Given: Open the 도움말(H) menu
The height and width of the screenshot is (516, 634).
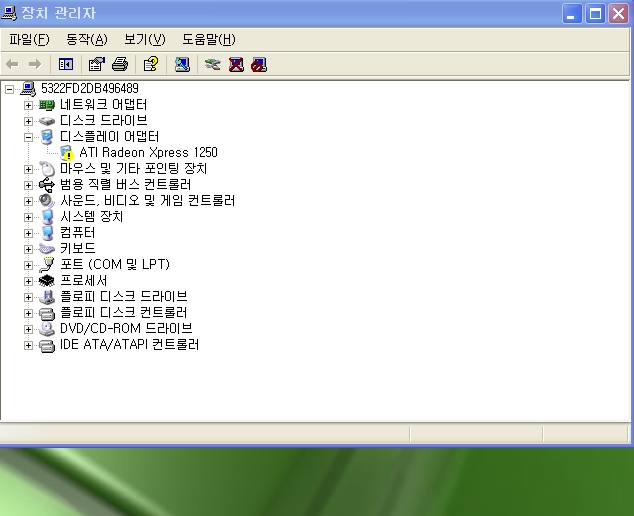Looking at the screenshot, I should coord(209,39).
